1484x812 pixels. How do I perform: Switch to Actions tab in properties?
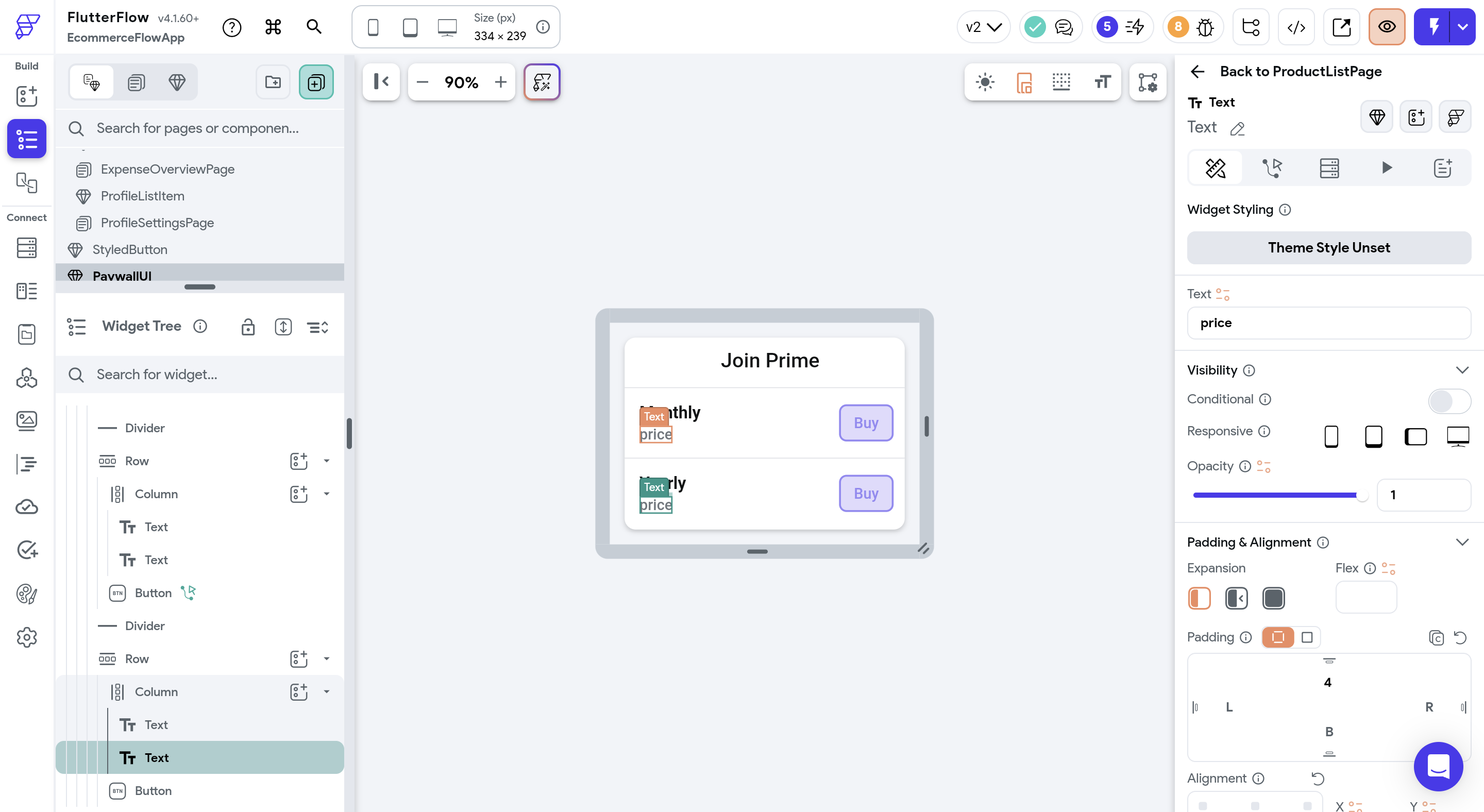pyautogui.click(x=1272, y=168)
